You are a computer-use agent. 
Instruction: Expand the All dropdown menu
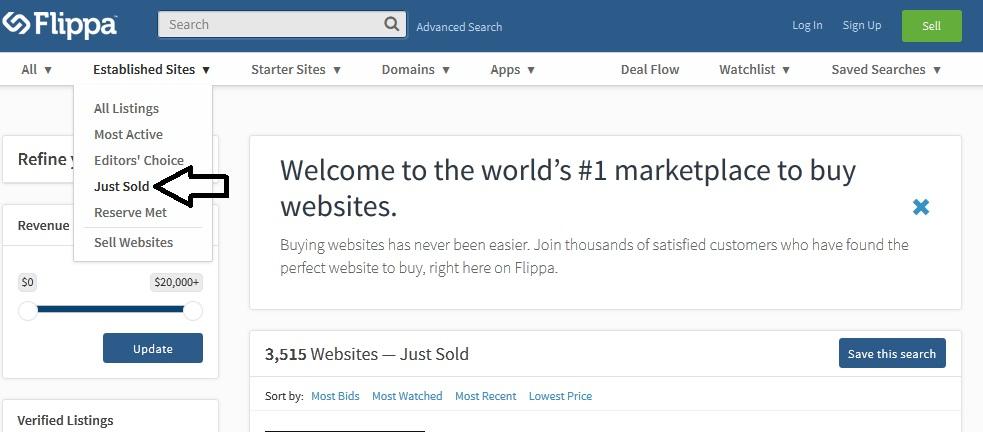(37, 70)
